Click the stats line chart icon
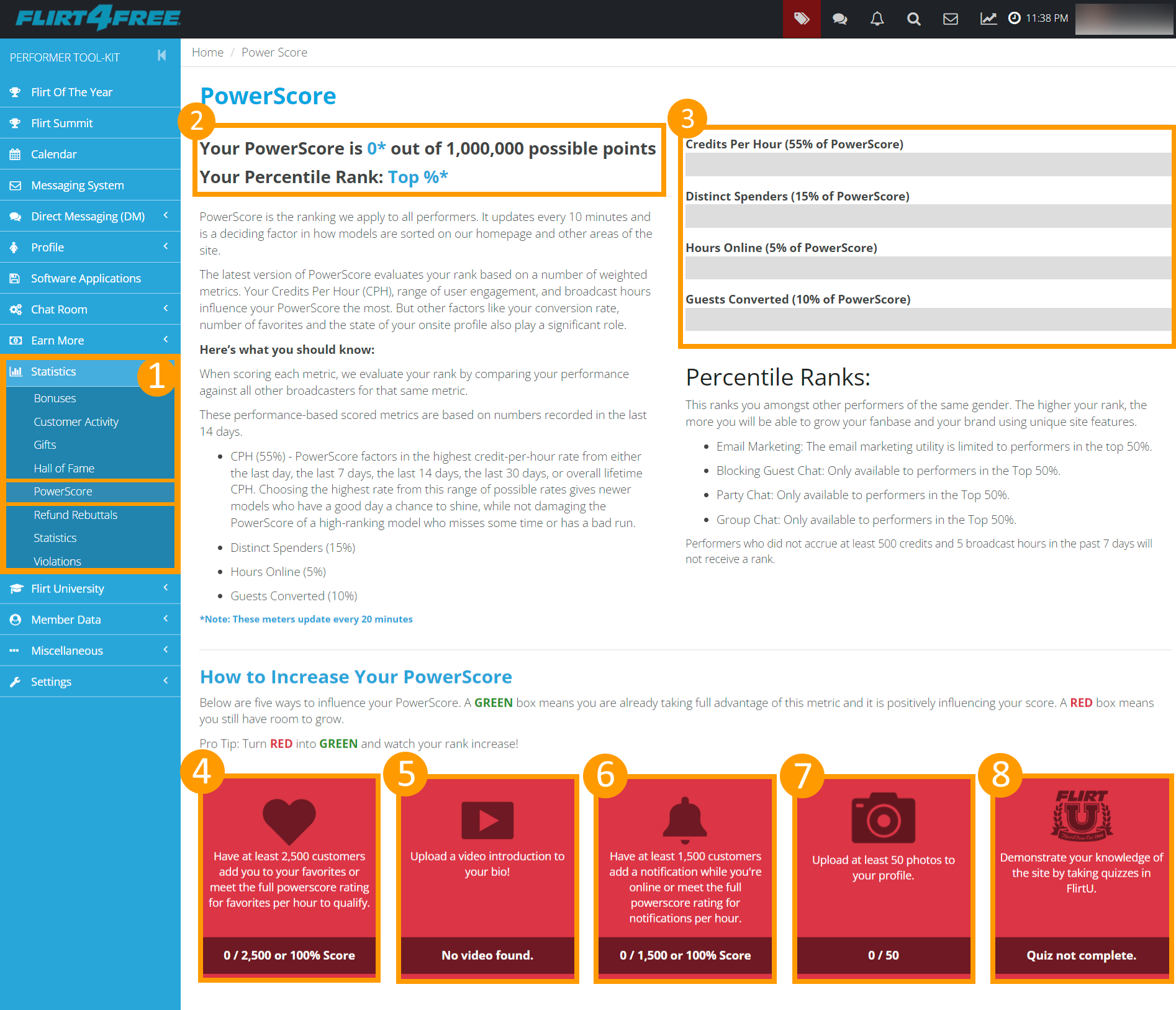 (x=988, y=19)
